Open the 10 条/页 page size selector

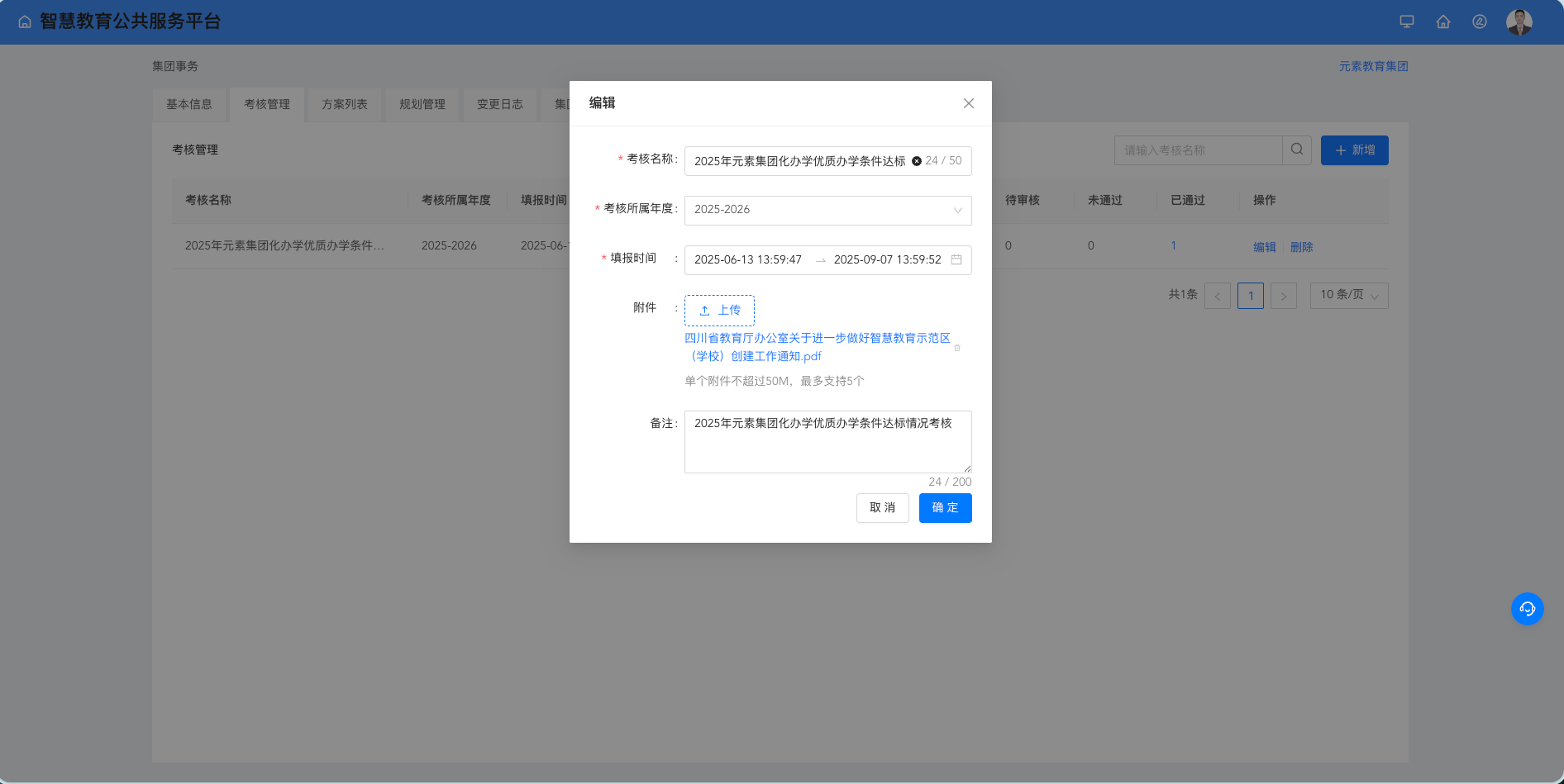1348,295
